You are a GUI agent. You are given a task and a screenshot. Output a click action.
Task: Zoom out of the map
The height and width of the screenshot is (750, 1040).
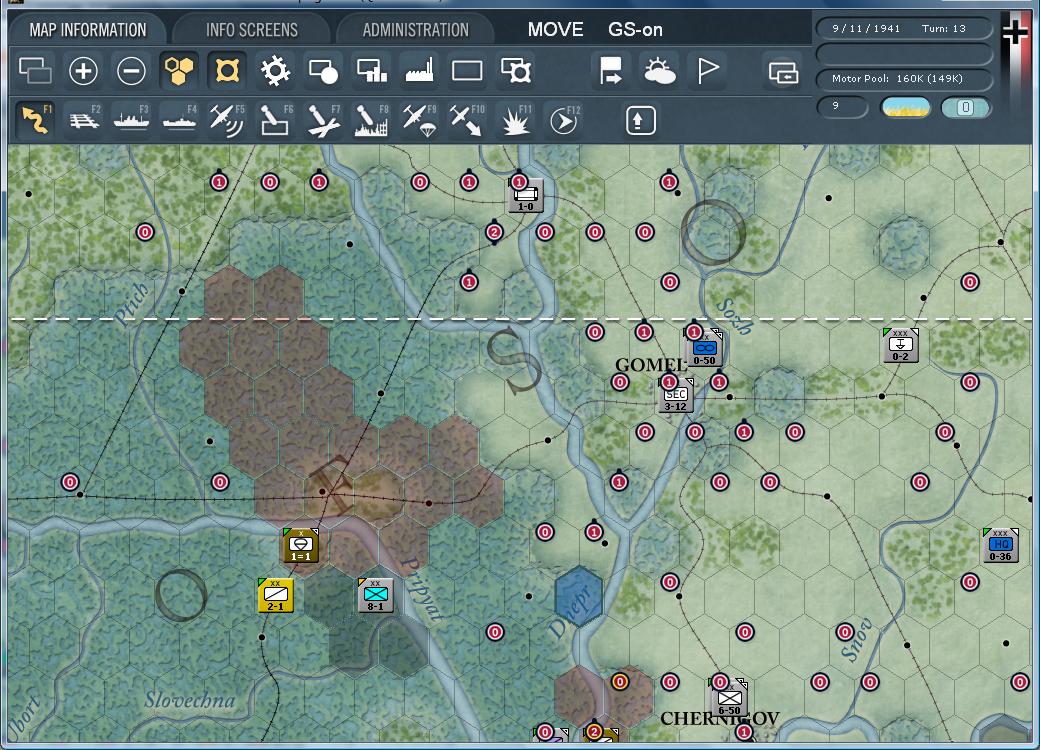tap(131, 70)
